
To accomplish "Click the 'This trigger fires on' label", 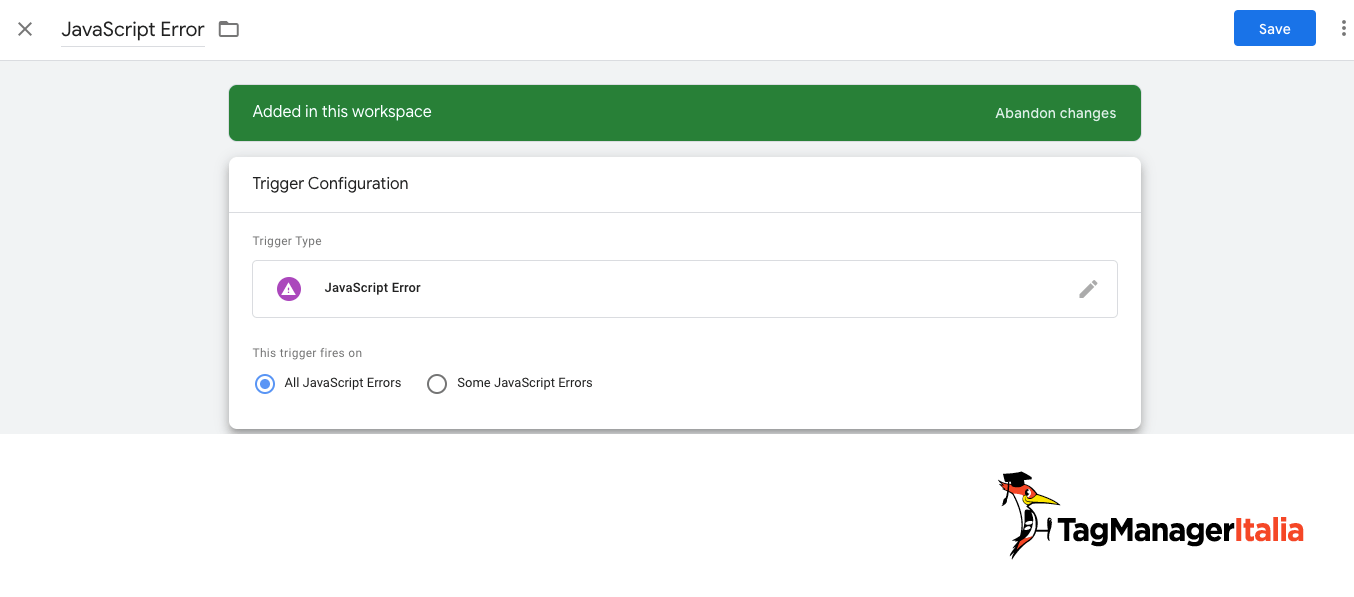I will click(307, 353).
